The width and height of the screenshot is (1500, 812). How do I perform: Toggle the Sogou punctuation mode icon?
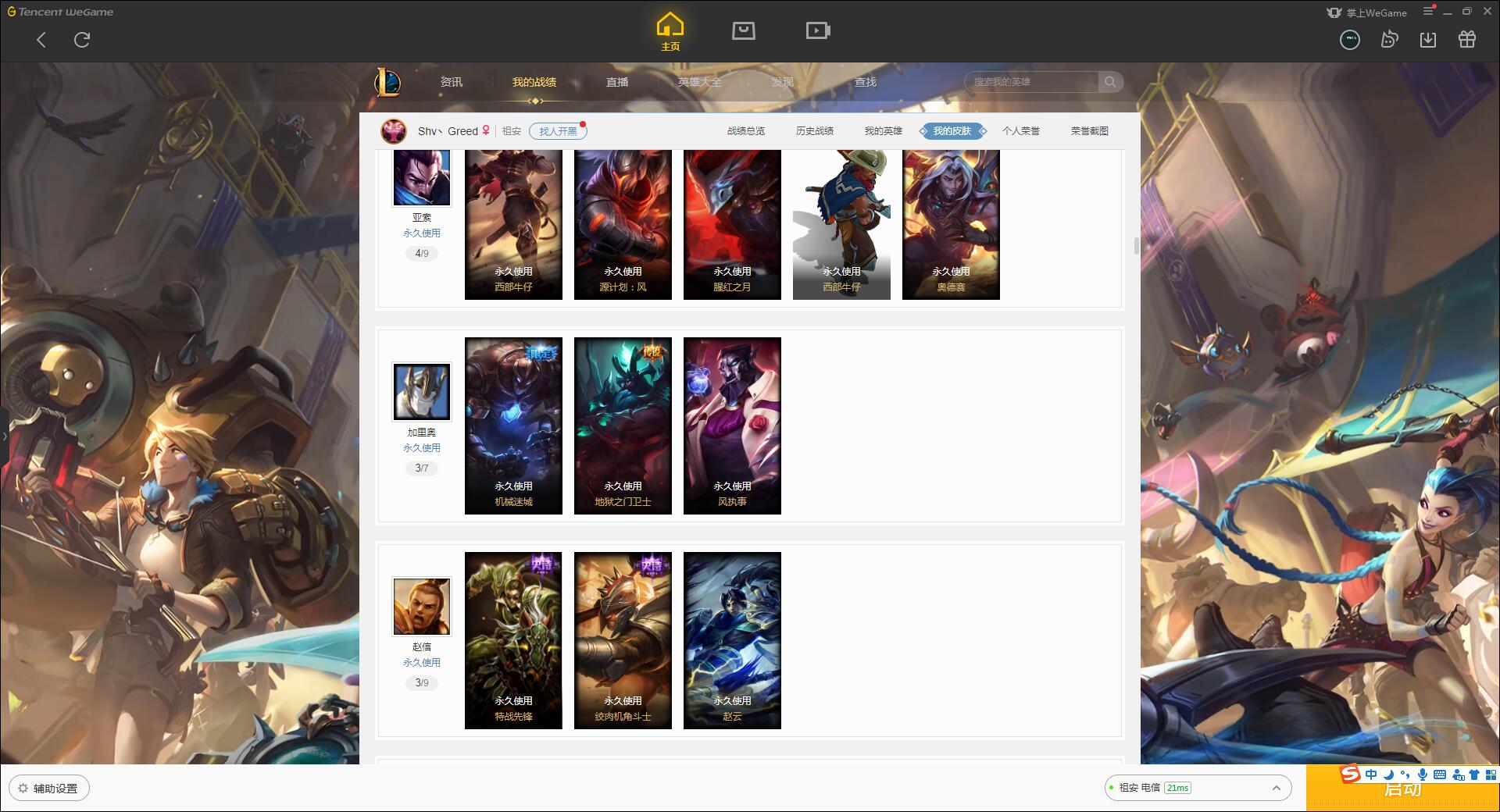click(x=1405, y=775)
